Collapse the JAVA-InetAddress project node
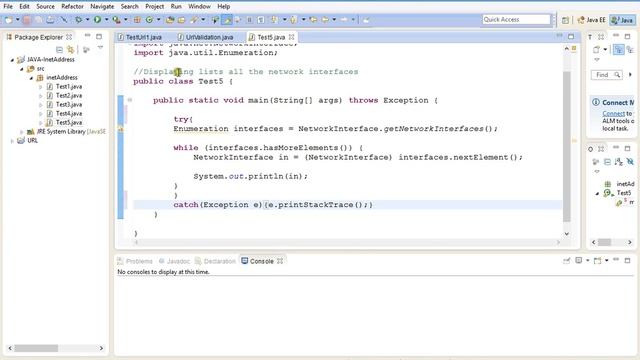Screen dimensions: 640x360 tap(12, 60)
